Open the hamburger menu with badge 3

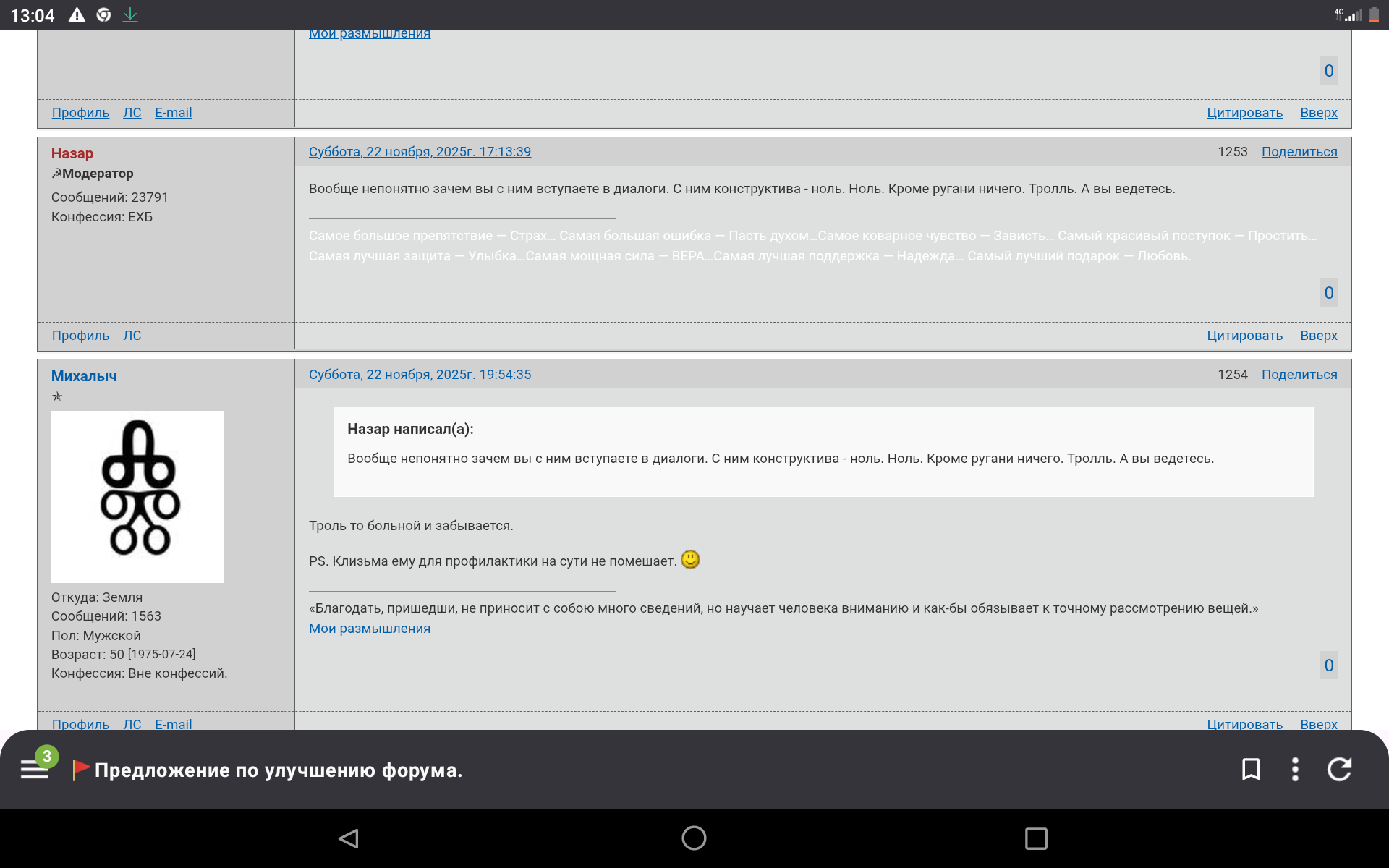tap(35, 769)
